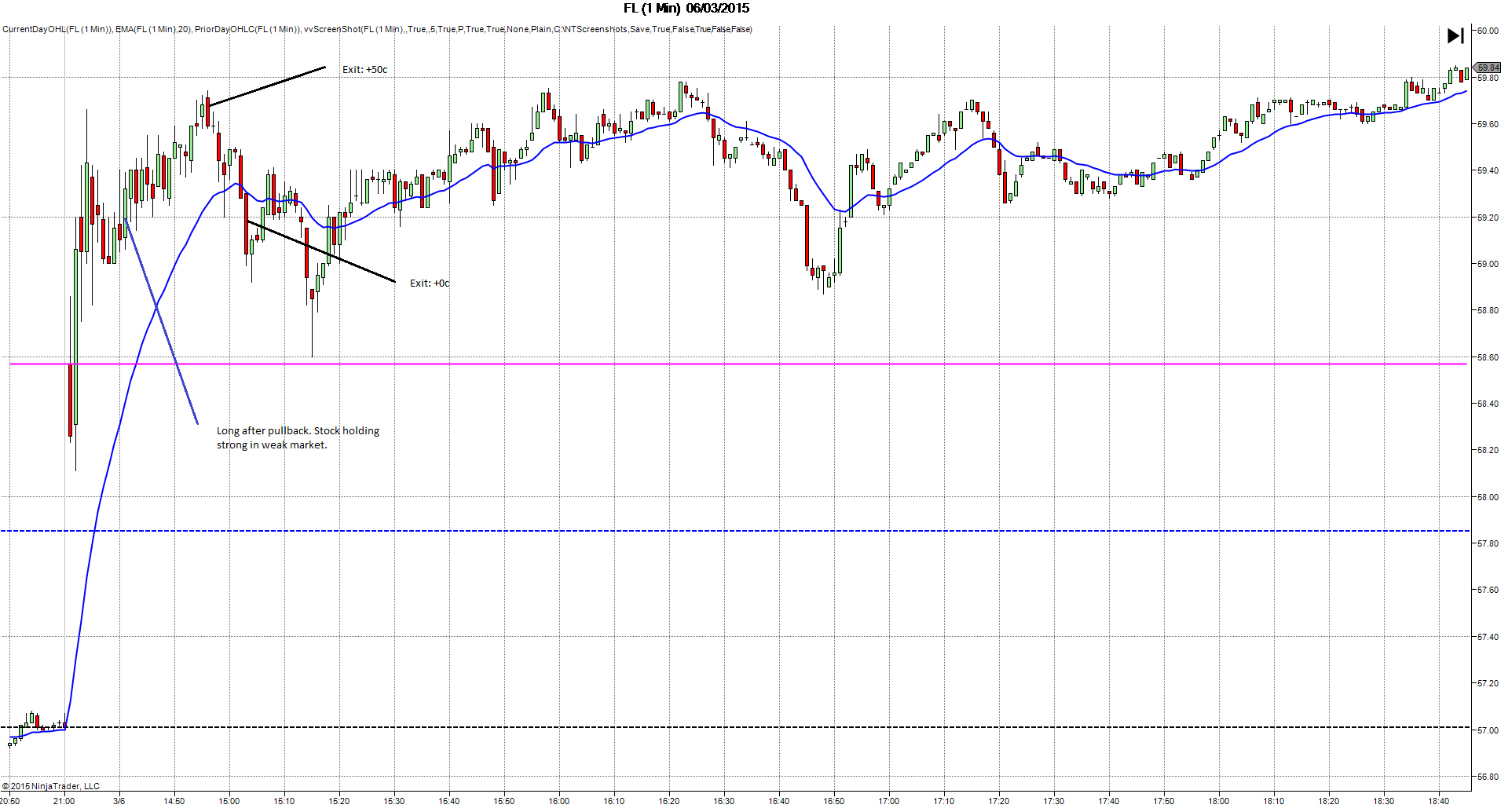Viewport: 1508px width, 812px height.
Task: Click the 58.20 price axis label
Action: [1488, 450]
